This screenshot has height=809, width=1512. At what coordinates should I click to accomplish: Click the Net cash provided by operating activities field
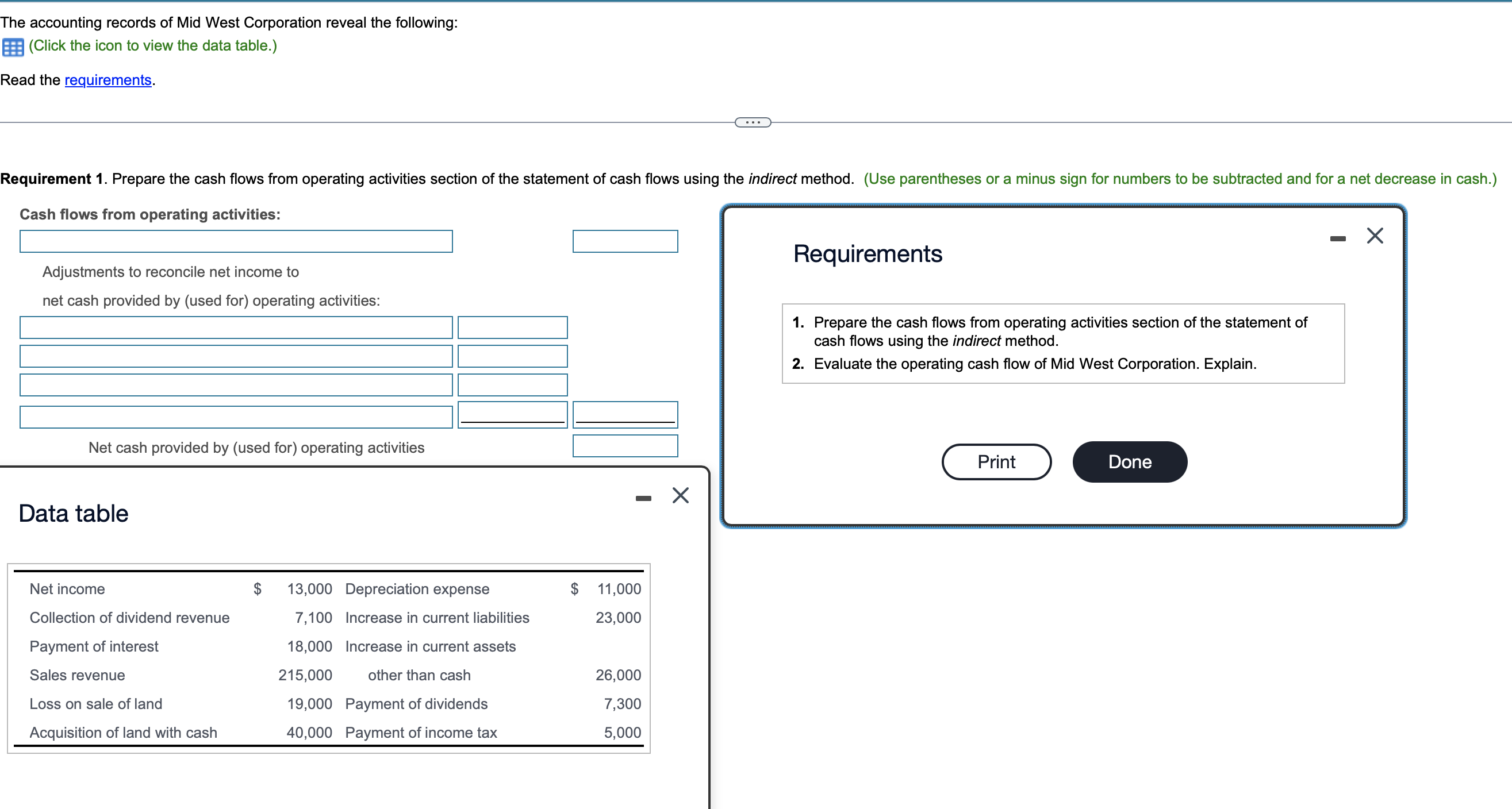(624, 446)
